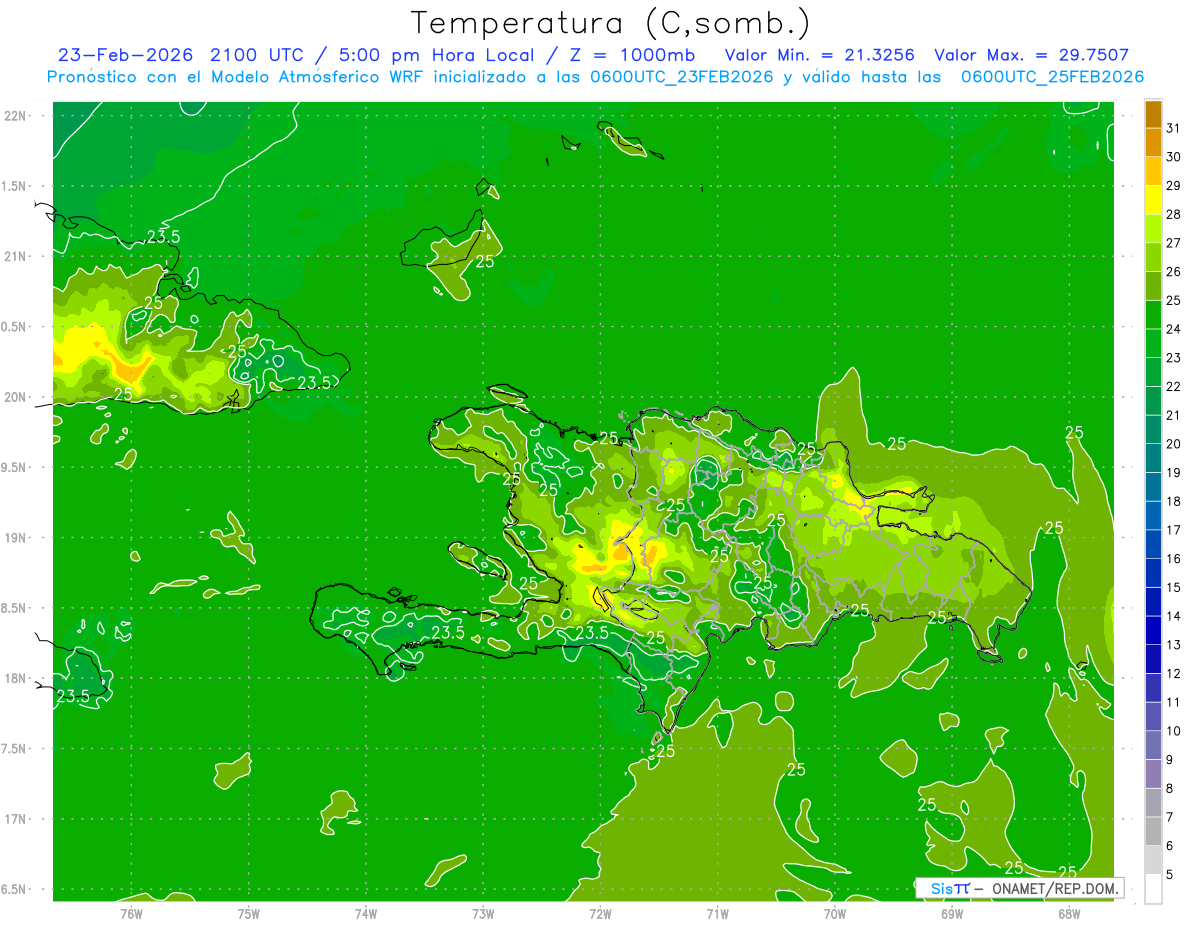The image size is (1200, 927).
Task: Click the '1.5N' latitude axis label
Action: (14, 186)
